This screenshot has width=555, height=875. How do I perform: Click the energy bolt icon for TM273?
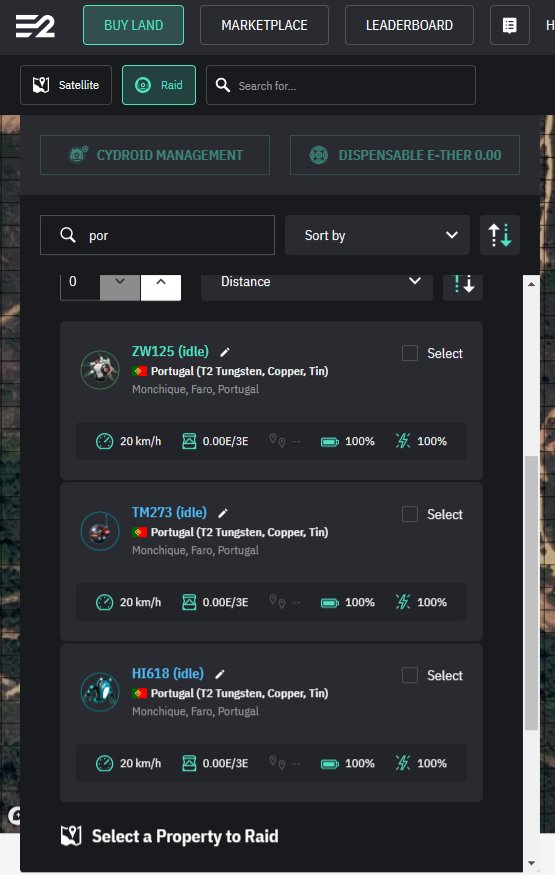403,602
